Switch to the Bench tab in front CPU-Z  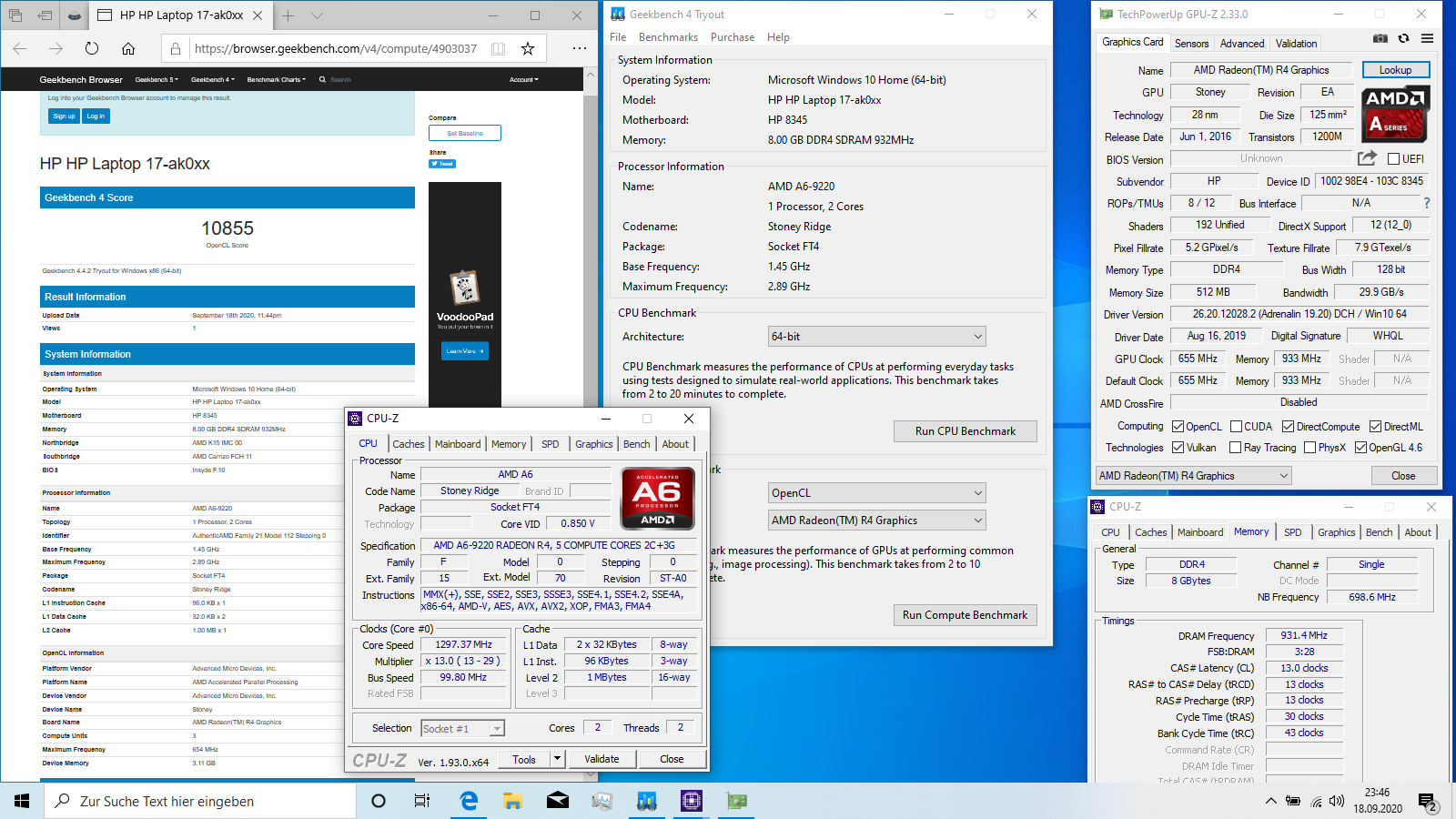636,444
